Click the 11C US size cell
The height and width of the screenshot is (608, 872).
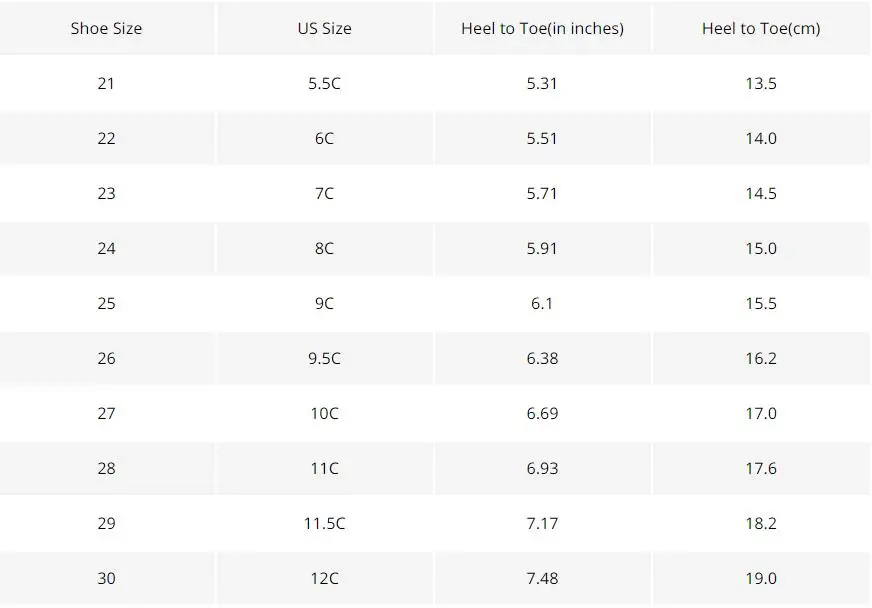click(325, 469)
